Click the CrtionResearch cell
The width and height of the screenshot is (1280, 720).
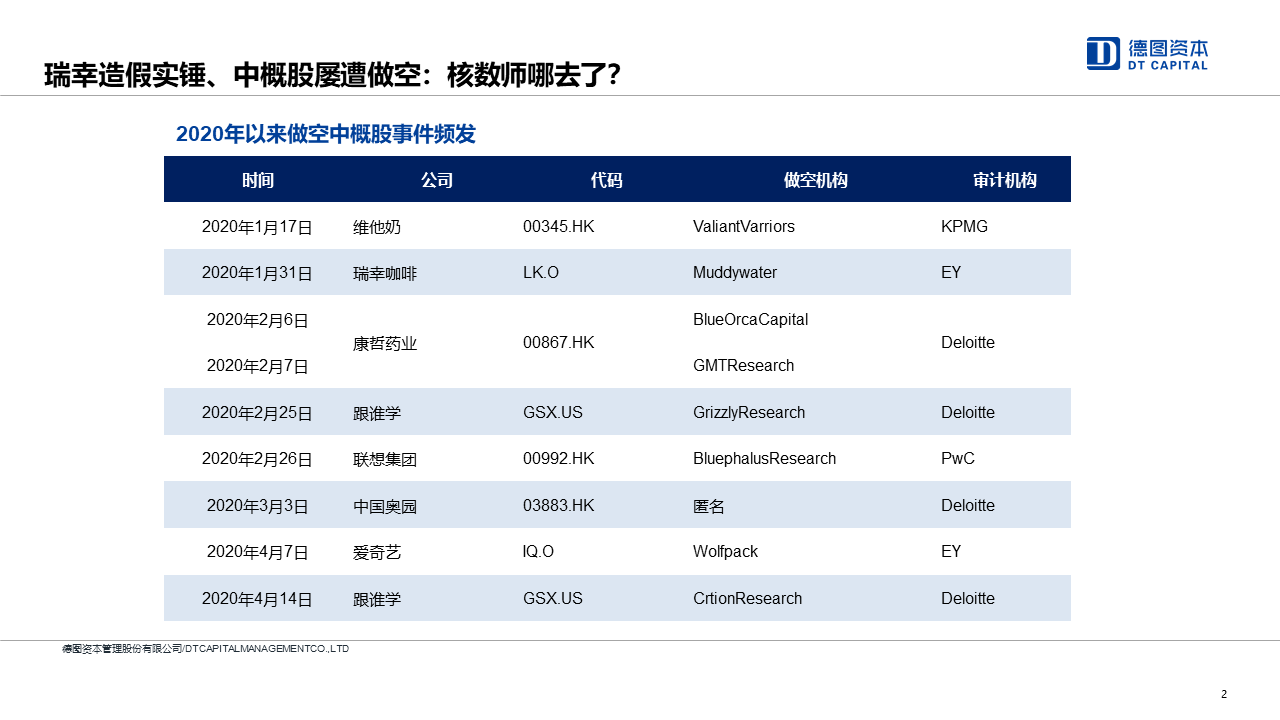click(x=747, y=599)
